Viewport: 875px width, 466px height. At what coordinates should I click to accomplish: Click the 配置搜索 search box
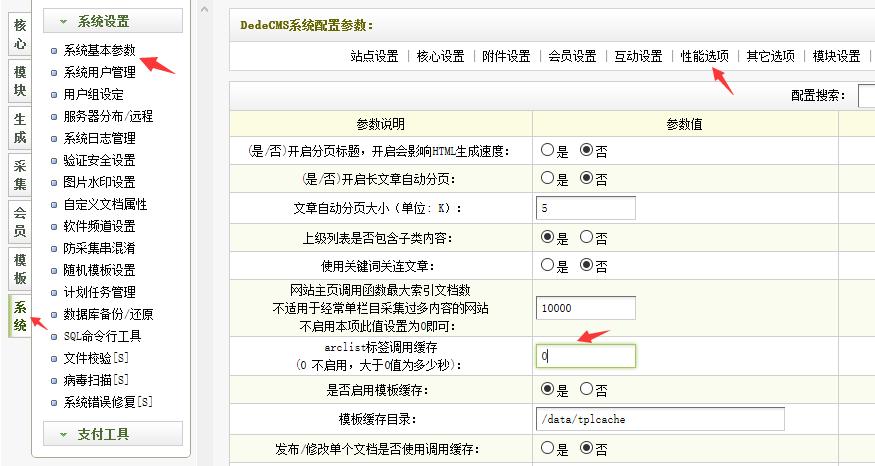click(x=866, y=96)
